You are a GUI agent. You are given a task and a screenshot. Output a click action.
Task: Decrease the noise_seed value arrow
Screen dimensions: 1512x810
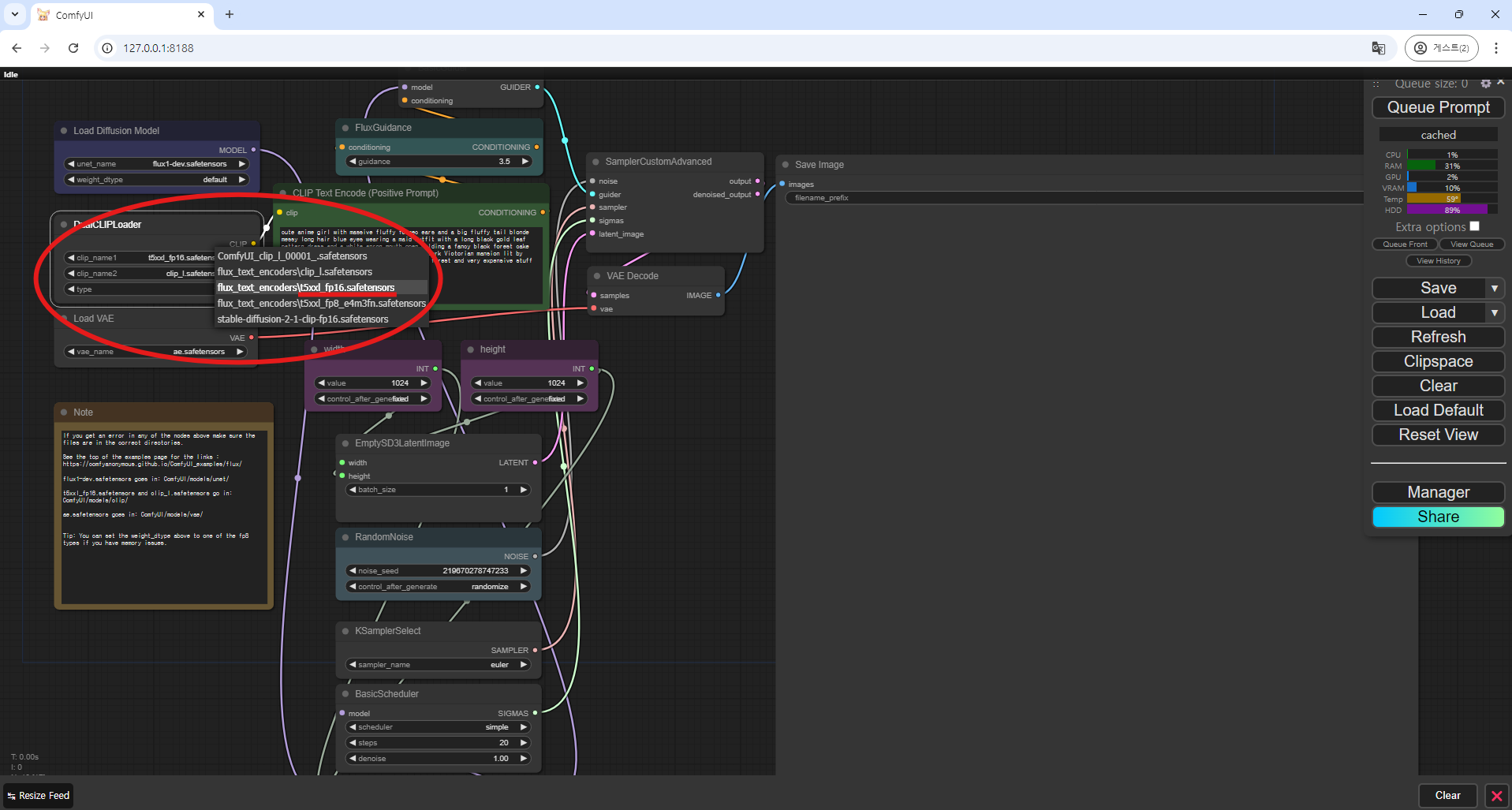click(x=353, y=571)
